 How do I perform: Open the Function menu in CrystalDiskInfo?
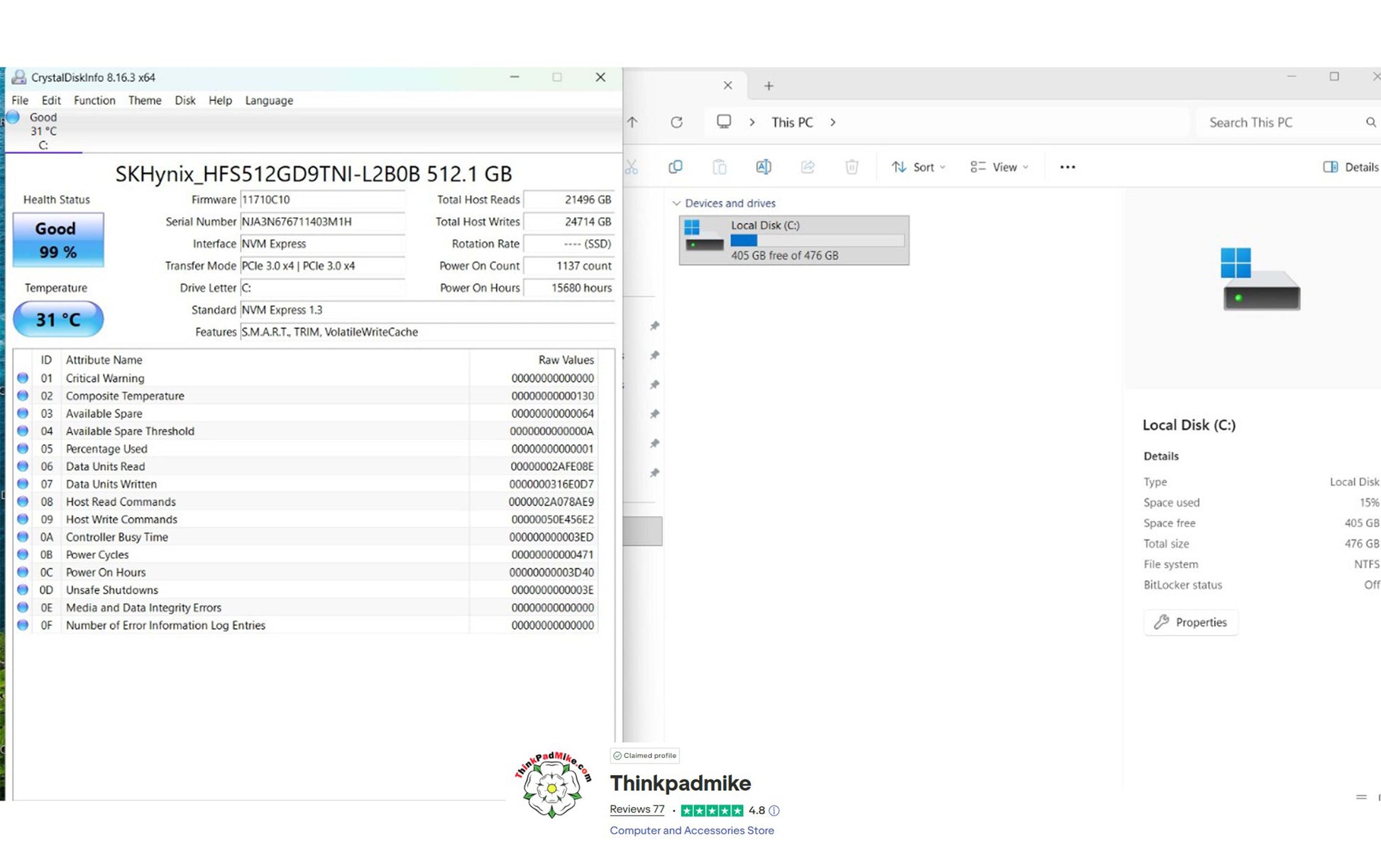(x=94, y=100)
